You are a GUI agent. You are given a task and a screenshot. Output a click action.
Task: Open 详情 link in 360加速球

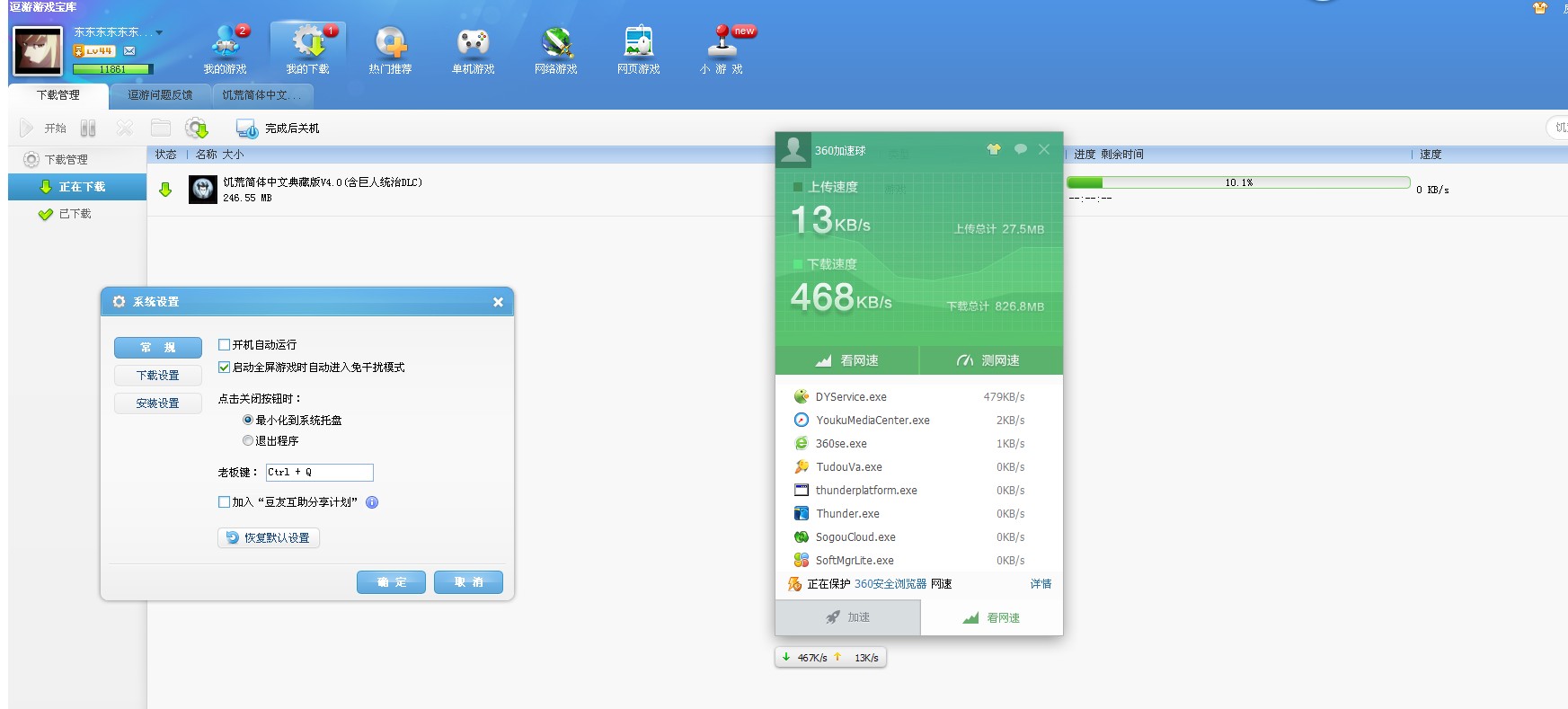click(x=1041, y=584)
